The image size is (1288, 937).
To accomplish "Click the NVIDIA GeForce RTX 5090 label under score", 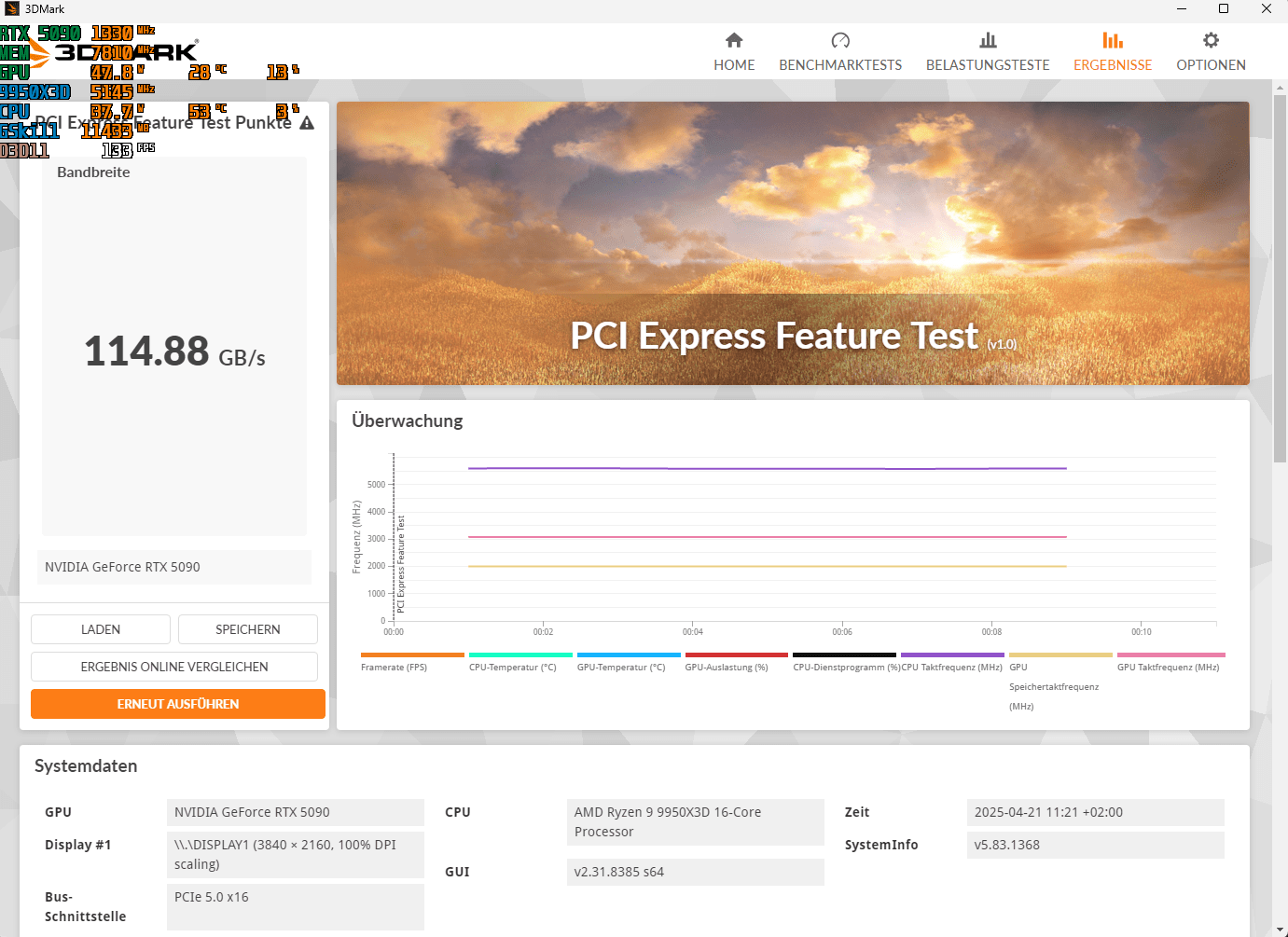I will point(174,567).
